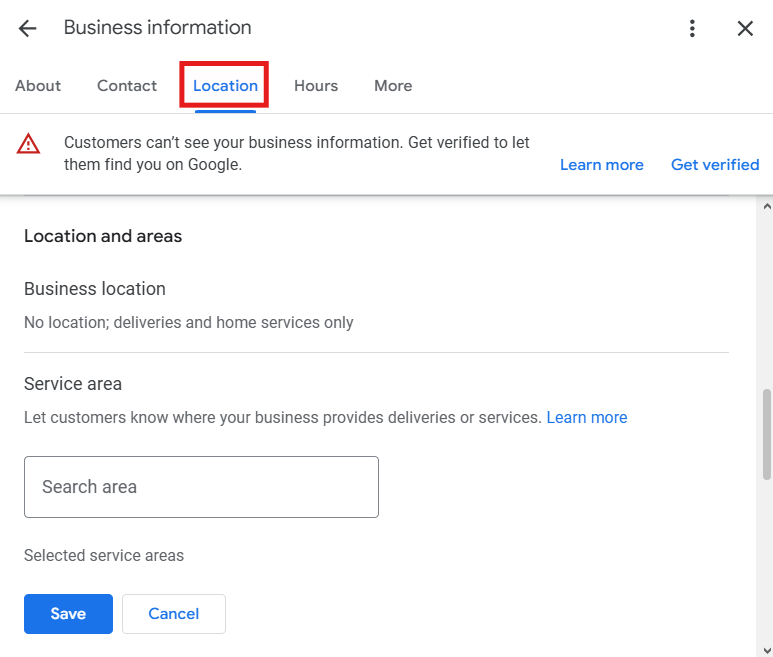Click the scrollbar up arrow
Screen dimensions: 773x657
click(x=766, y=206)
